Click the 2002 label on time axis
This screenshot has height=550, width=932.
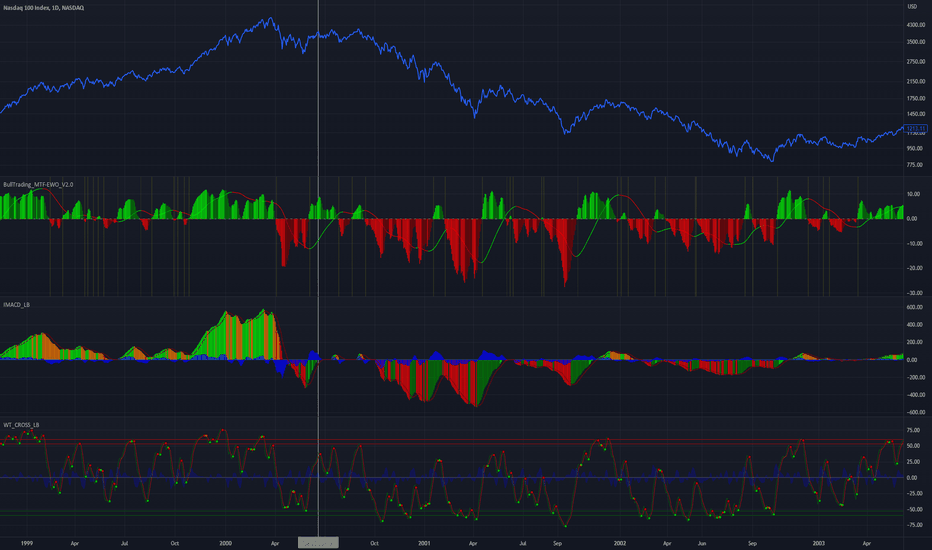620,543
